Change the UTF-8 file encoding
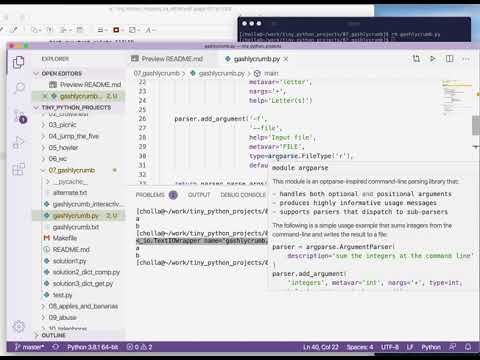This screenshot has width=480, height=360. point(390,347)
